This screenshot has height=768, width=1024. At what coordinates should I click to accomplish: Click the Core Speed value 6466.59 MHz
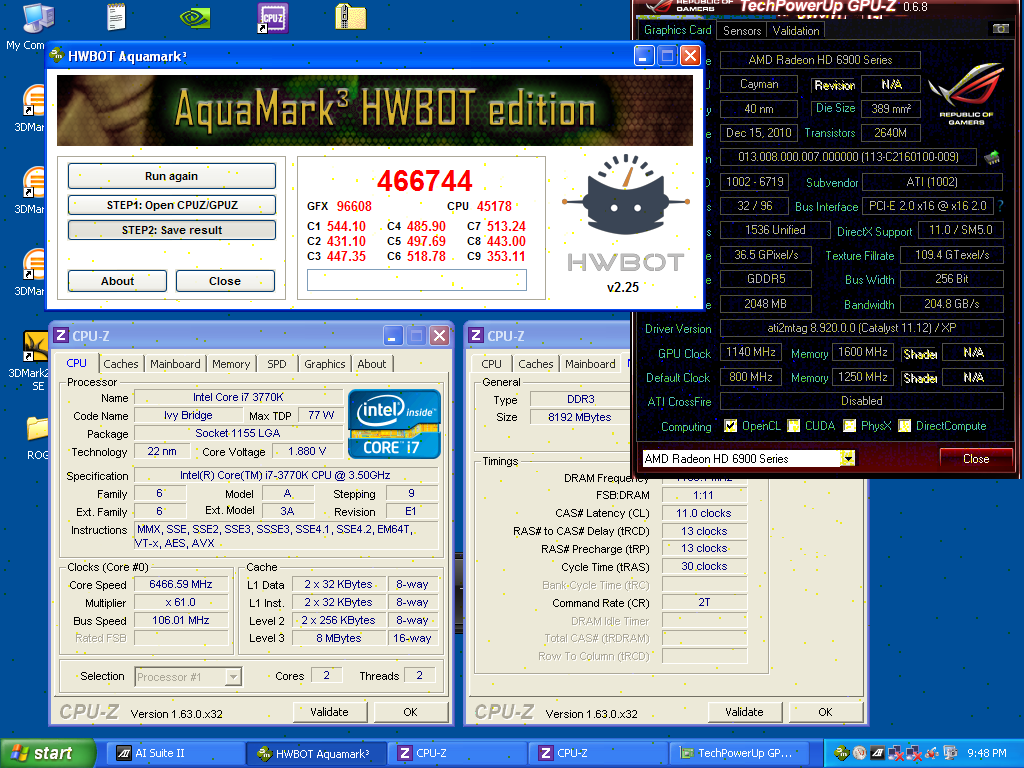(181, 584)
